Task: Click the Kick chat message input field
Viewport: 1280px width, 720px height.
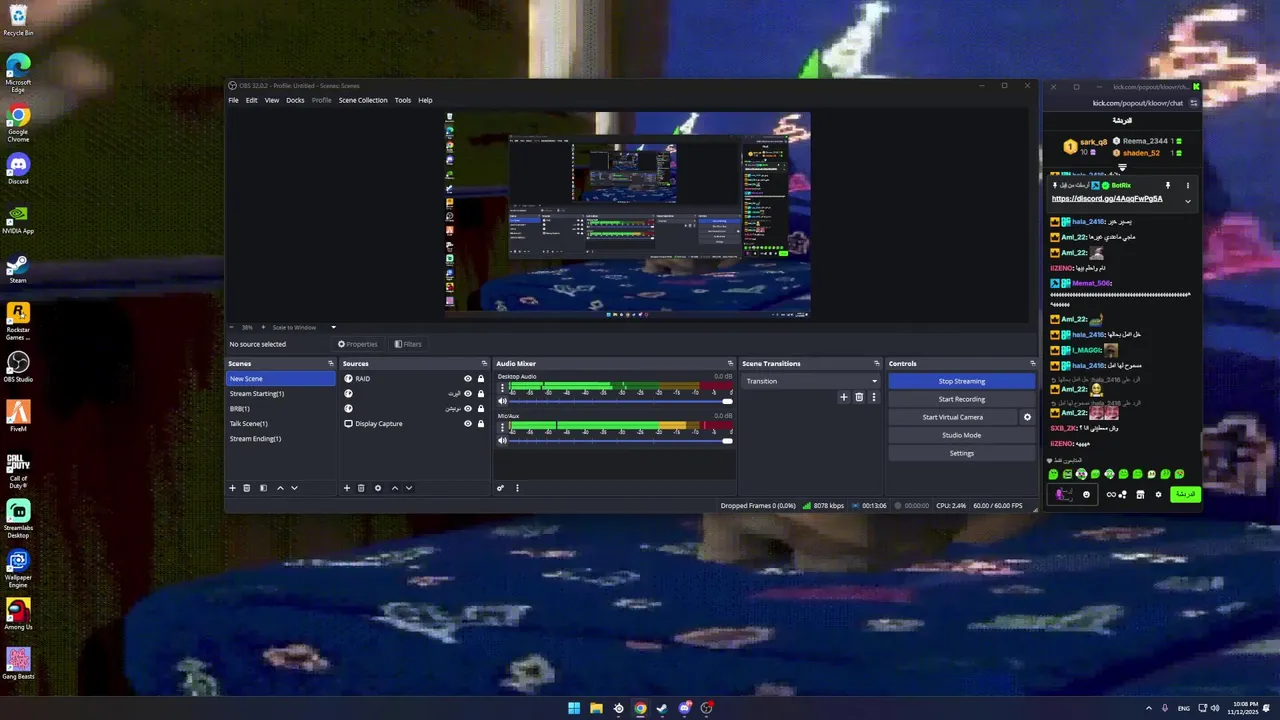Action: 1070,495
